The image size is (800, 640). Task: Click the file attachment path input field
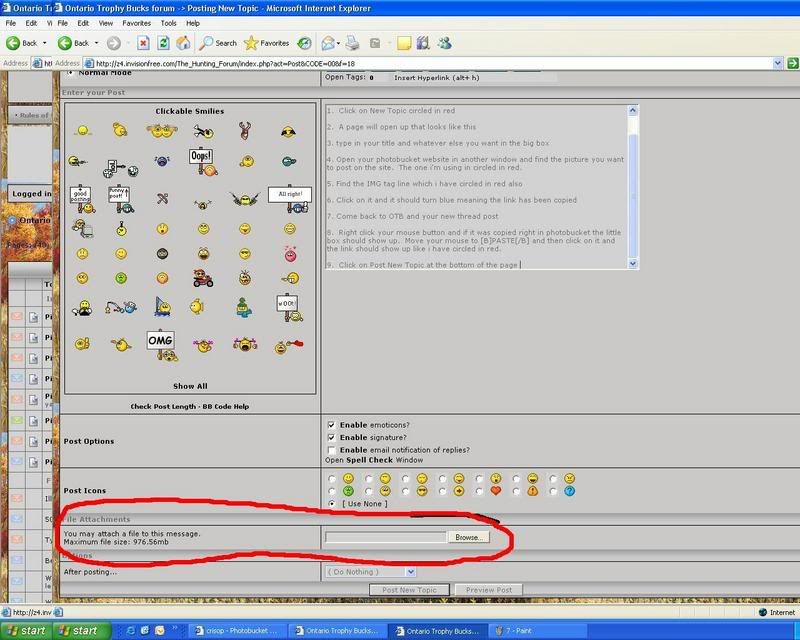pos(386,537)
